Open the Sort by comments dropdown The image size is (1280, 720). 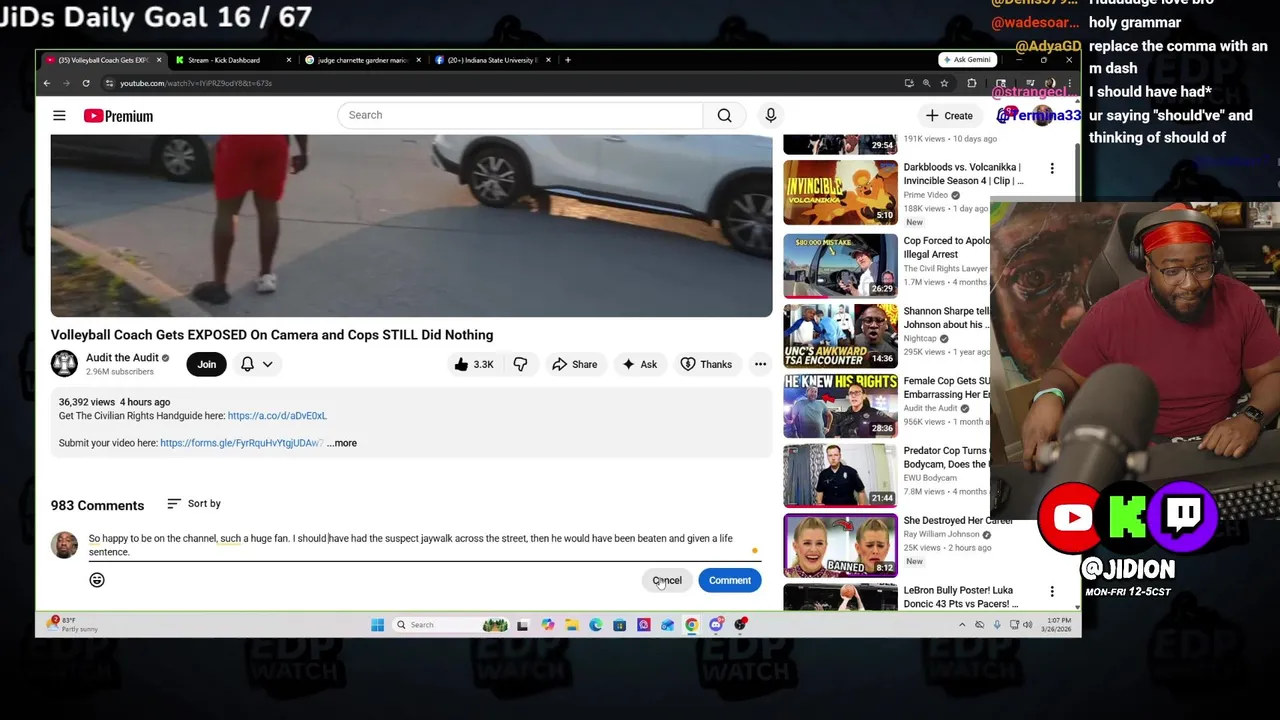click(x=194, y=504)
